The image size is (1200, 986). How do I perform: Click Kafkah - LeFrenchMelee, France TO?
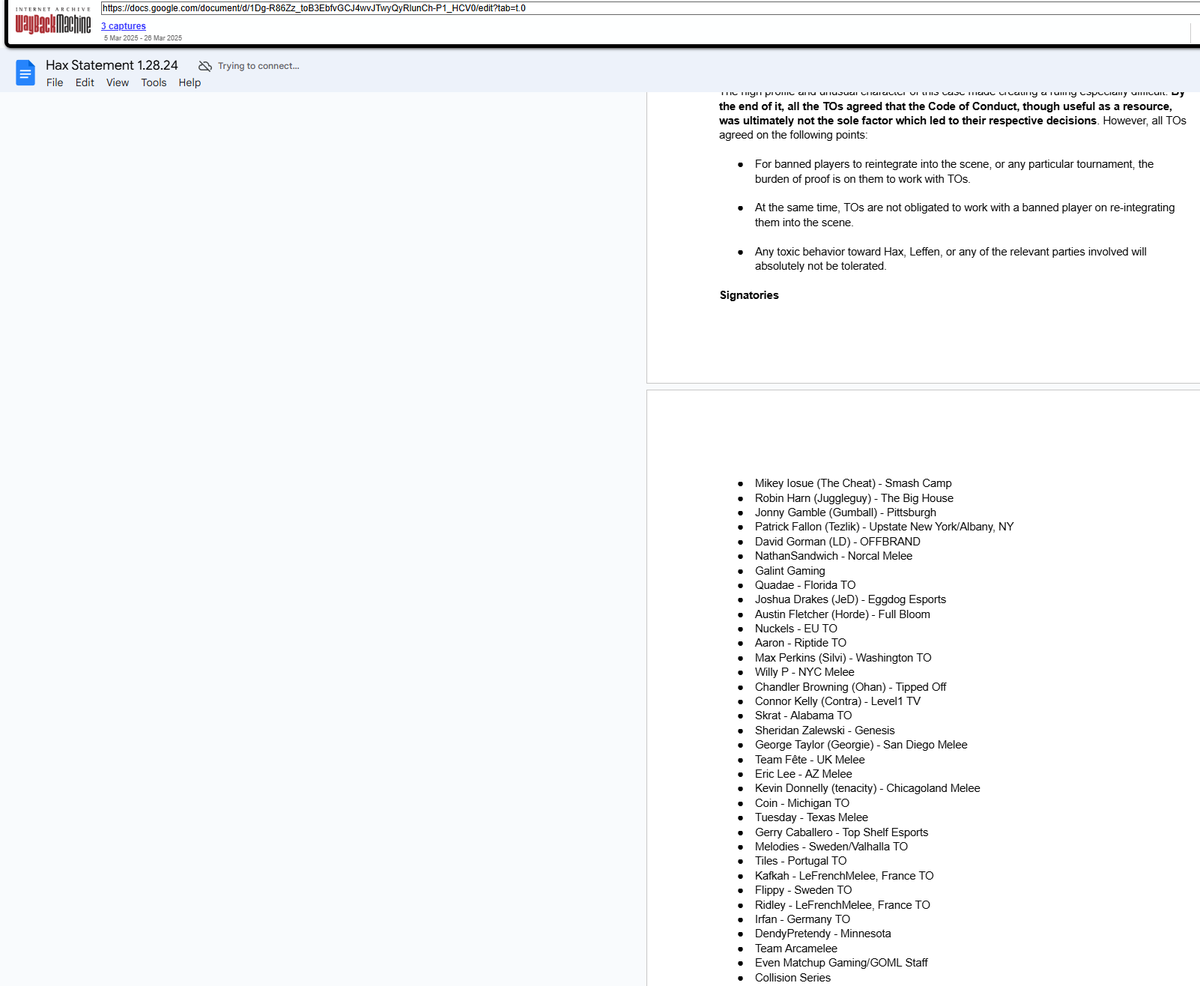coord(844,876)
